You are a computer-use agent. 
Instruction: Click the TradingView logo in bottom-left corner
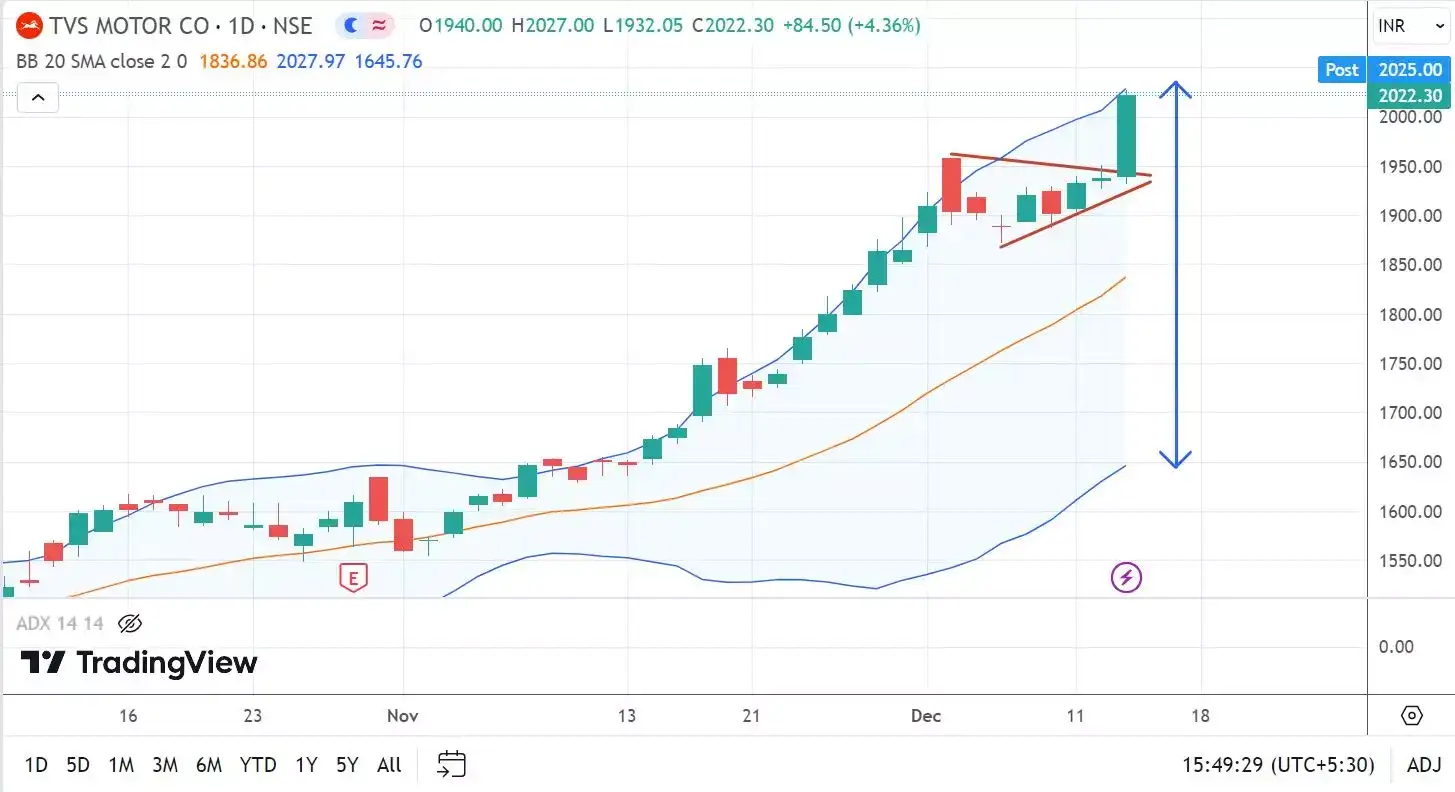[x=137, y=662]
